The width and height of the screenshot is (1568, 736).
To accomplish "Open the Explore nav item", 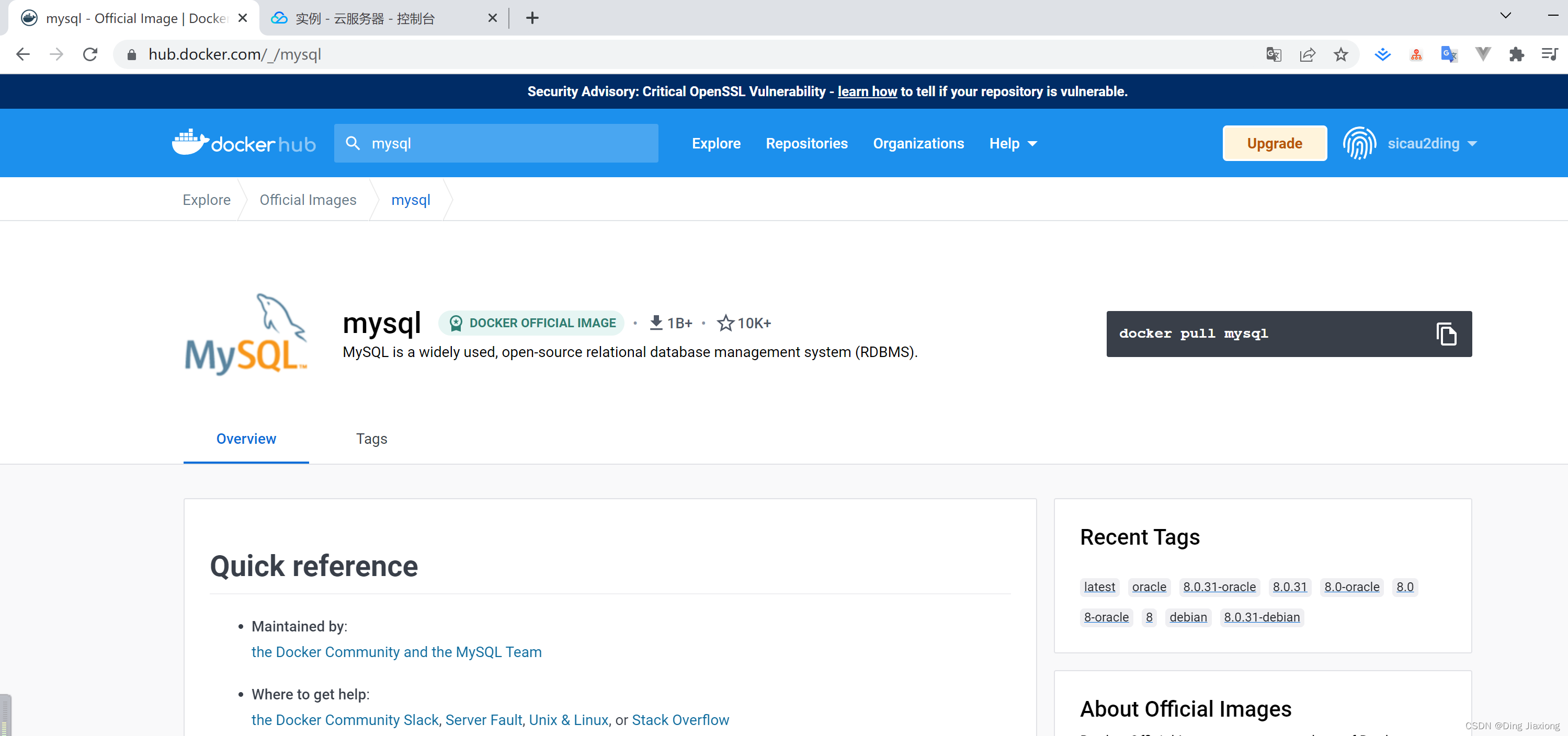I will coord(716,144).
